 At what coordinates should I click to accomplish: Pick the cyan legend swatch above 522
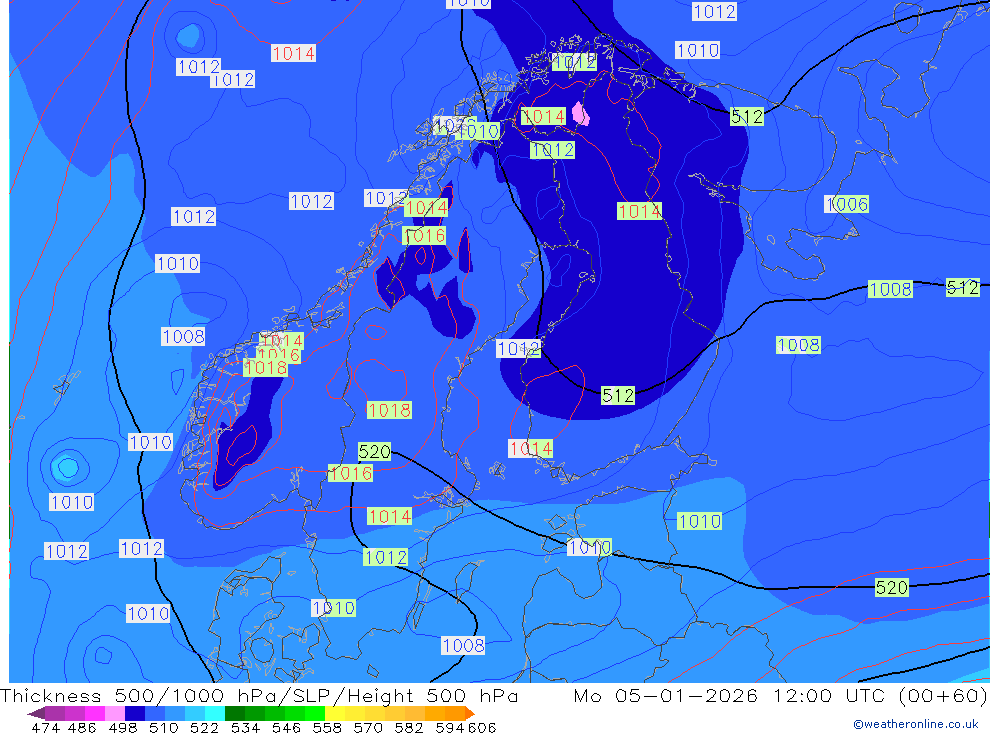coord(215,713)
